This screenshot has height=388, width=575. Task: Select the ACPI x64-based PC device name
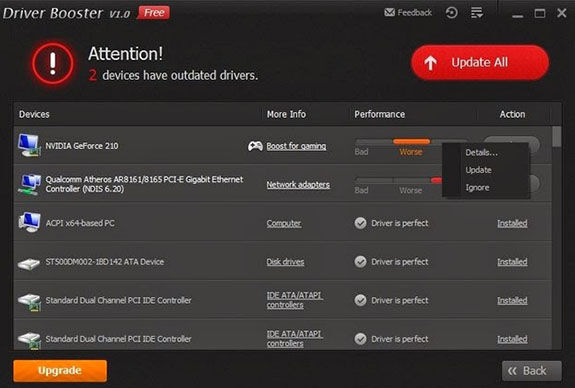click(80, 223)
